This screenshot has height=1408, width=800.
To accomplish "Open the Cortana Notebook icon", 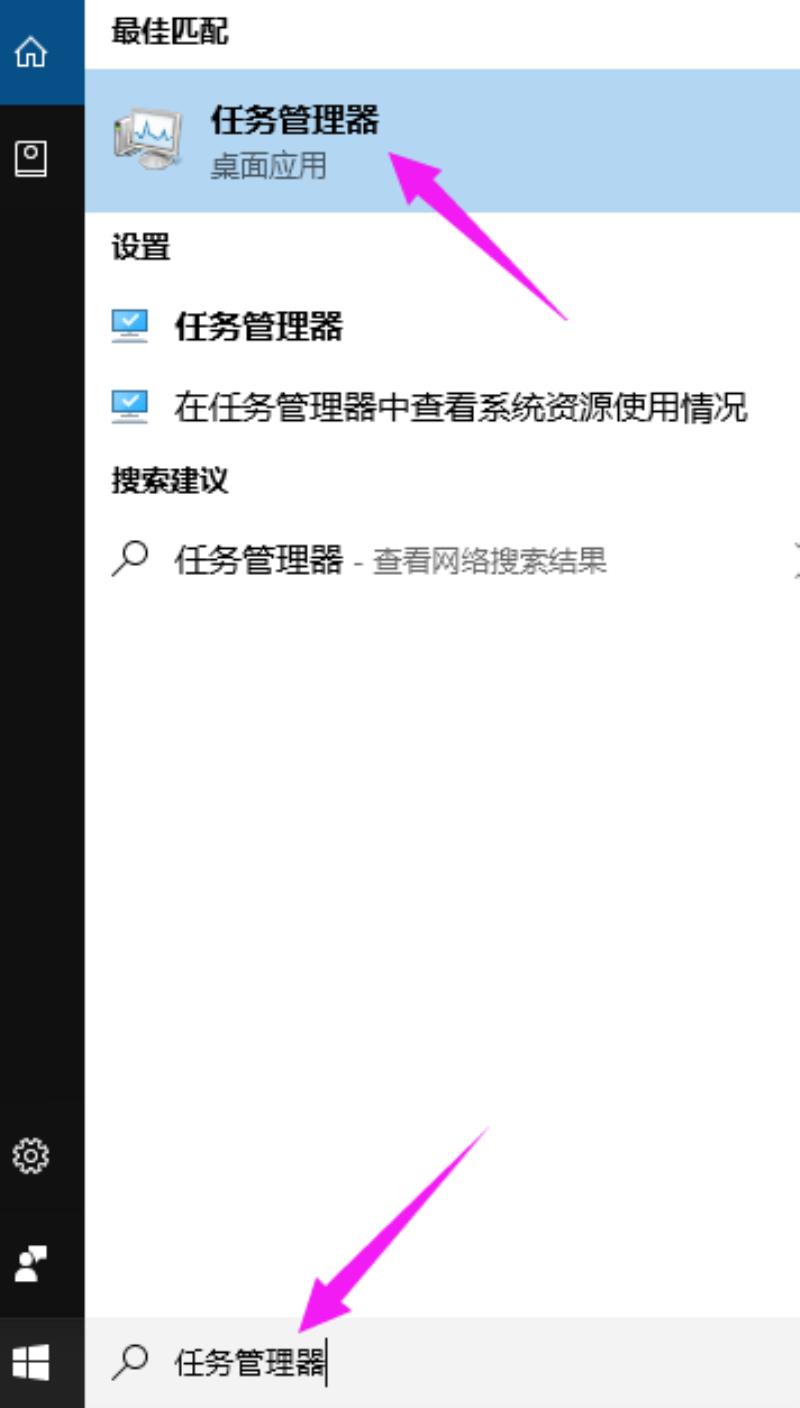I will (x=31, y=159).
